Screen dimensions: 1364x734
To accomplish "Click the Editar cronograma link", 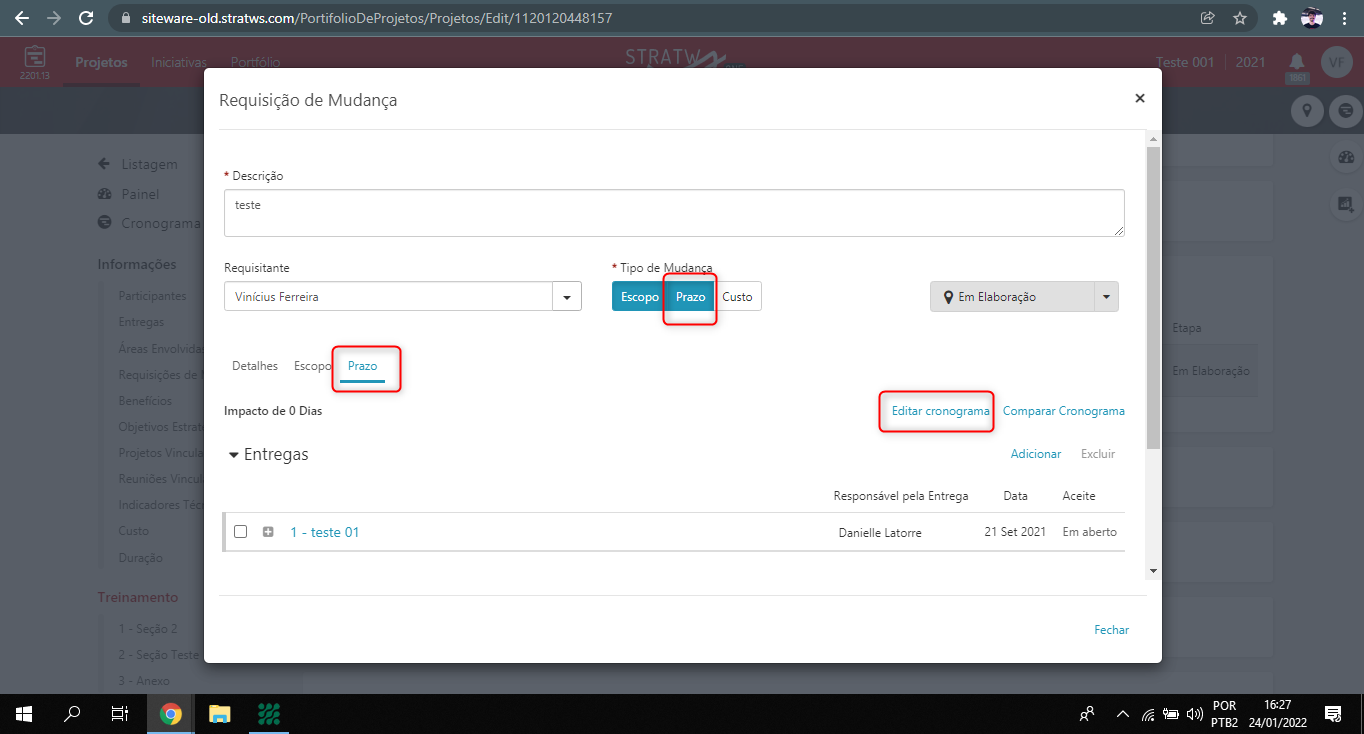I will pos(941,411).
